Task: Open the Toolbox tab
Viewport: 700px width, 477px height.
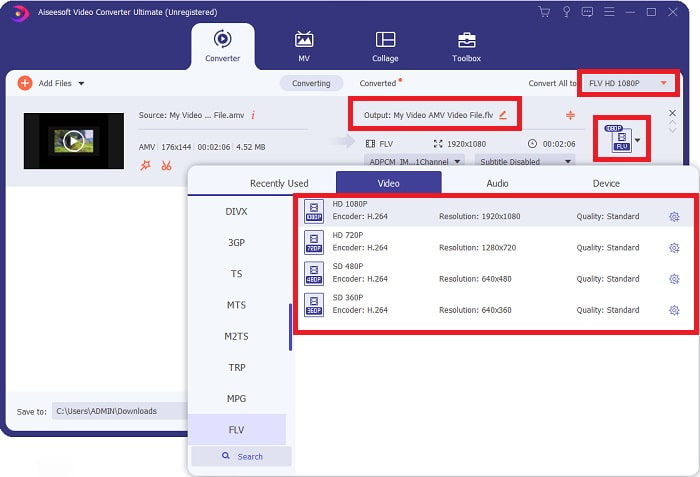Action: [467, 46]
